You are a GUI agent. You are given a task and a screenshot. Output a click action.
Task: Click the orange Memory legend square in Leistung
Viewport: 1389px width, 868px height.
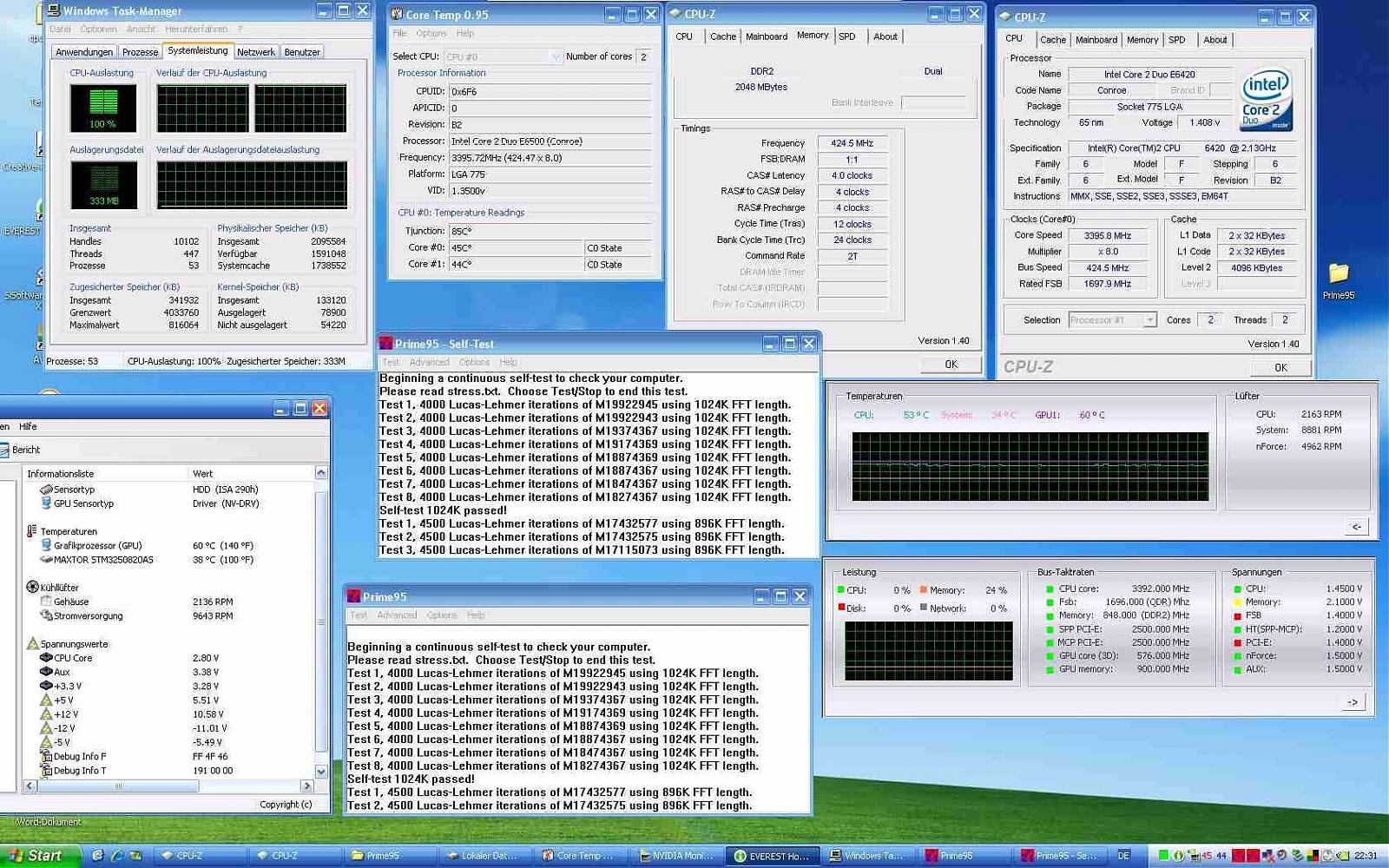(x=924, y=589)
